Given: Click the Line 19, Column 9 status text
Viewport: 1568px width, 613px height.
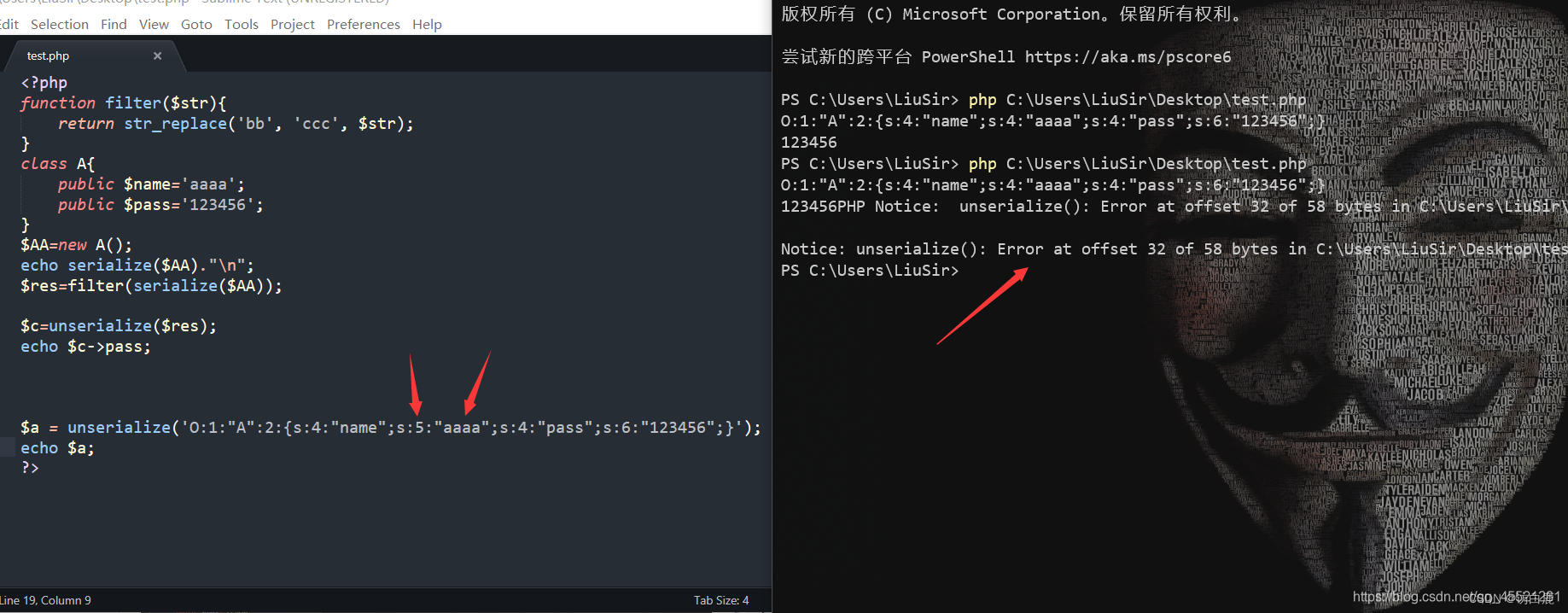Looking at the screenshot, I should point(45,600).
